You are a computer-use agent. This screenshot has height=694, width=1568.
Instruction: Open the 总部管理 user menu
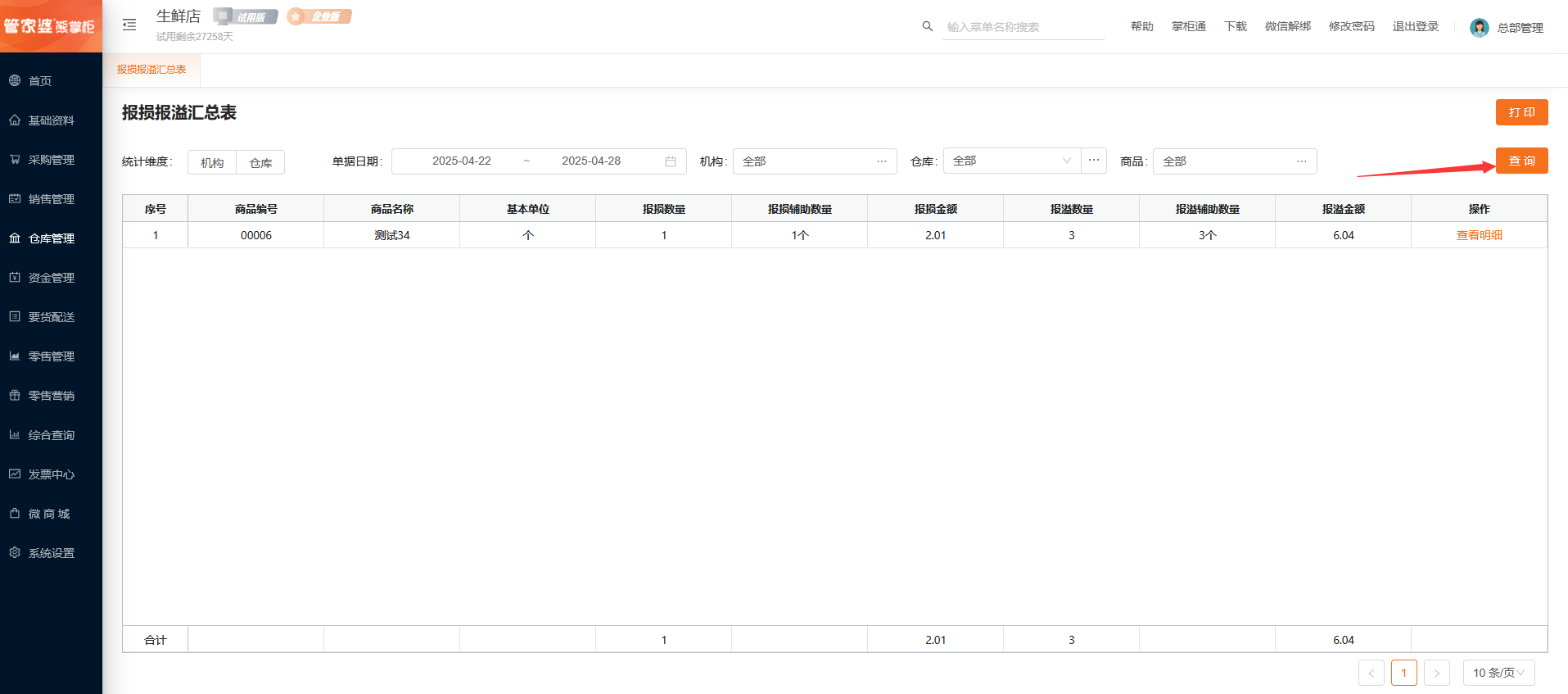click(1520, 28)
